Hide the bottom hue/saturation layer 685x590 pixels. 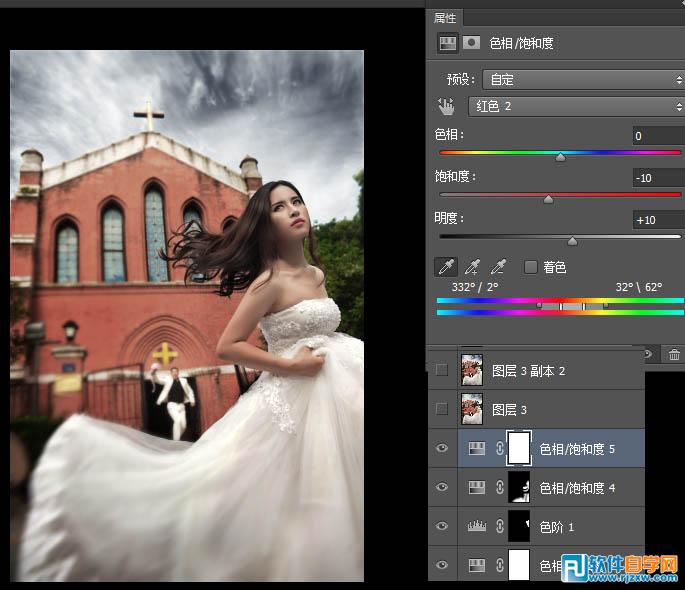442,565
